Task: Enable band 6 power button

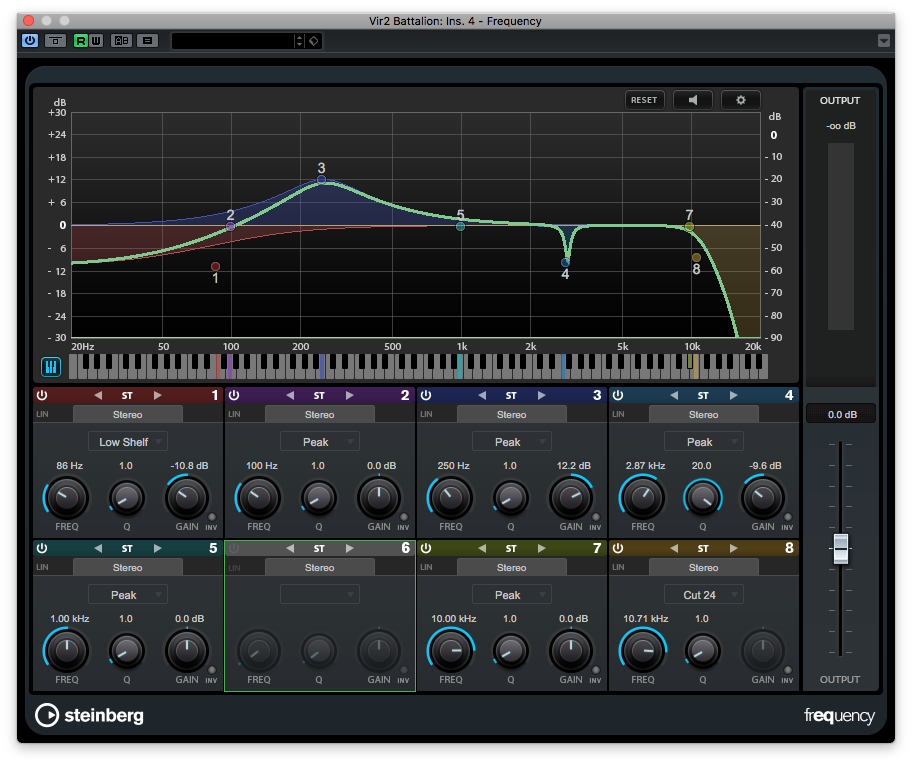Action: [x=234, y=548]
